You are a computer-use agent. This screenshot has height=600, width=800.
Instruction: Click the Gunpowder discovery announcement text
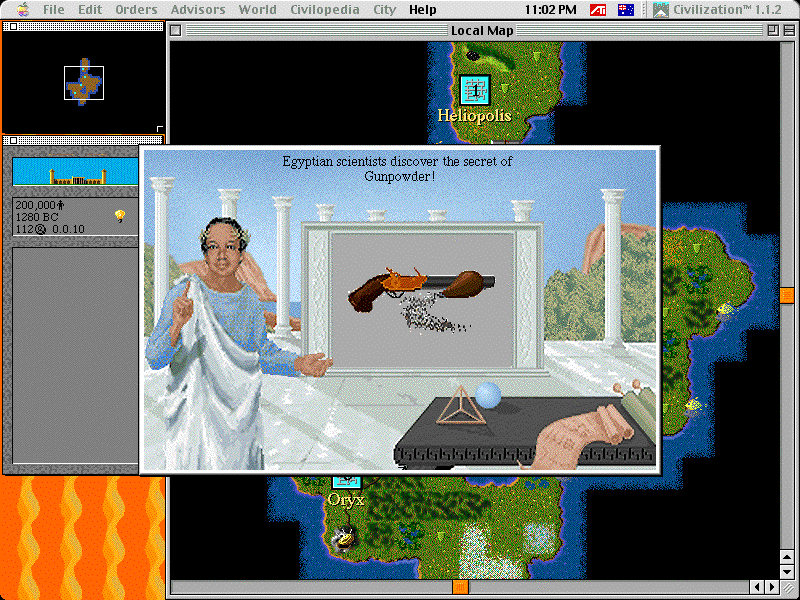coord(397,169)
